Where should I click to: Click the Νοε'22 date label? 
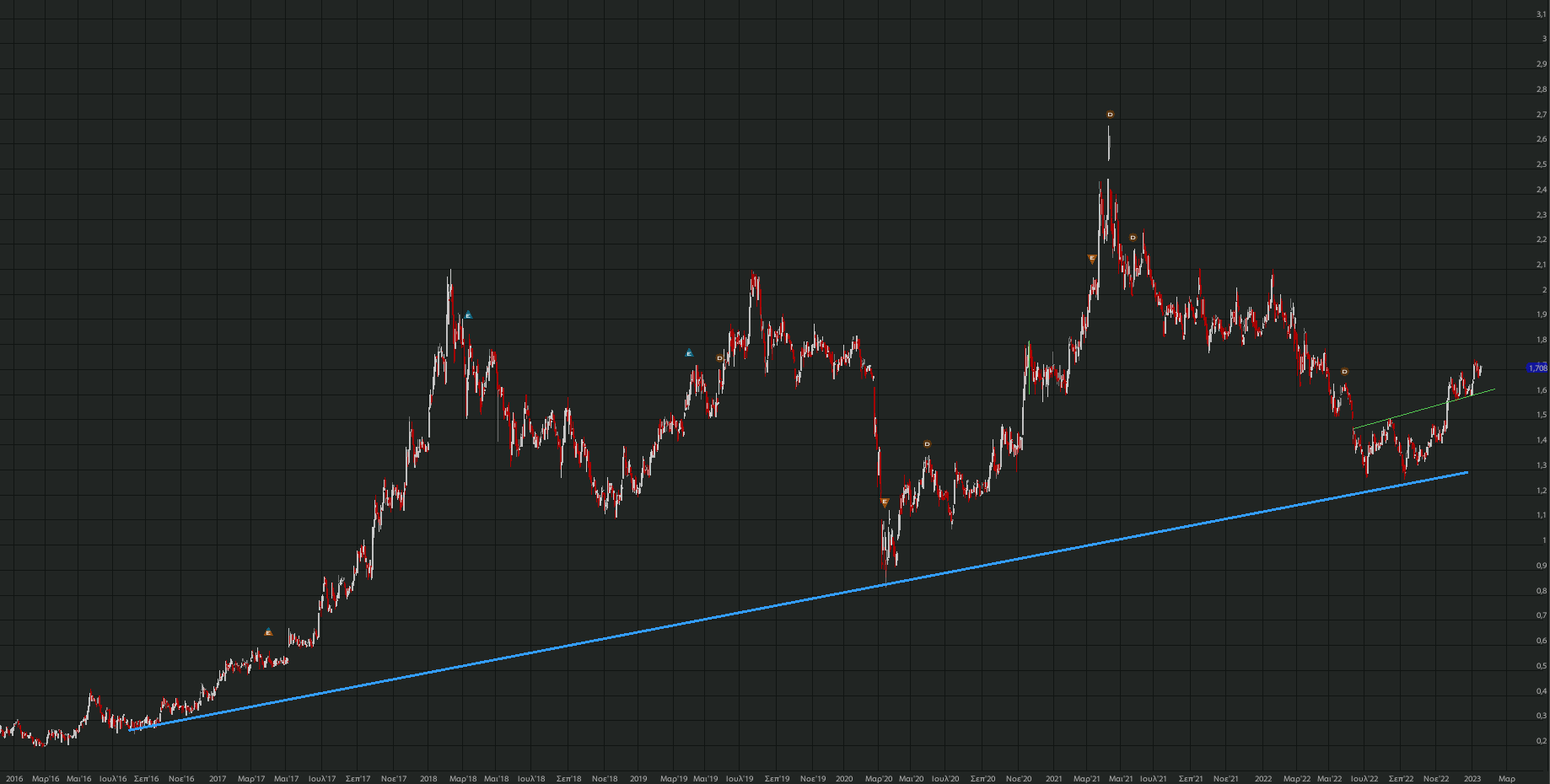pyautogui.click(x=1436, y=779)
